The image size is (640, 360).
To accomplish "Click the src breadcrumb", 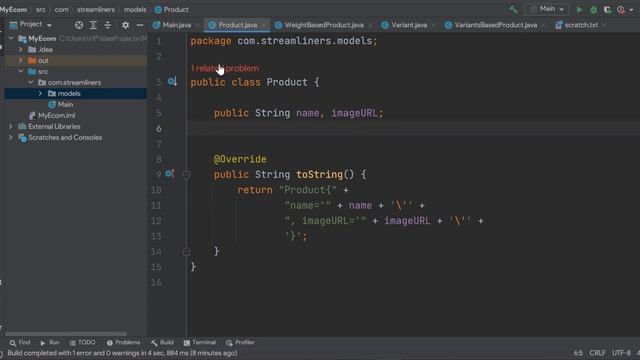I will pyautogui.click(x=41, y=9).
